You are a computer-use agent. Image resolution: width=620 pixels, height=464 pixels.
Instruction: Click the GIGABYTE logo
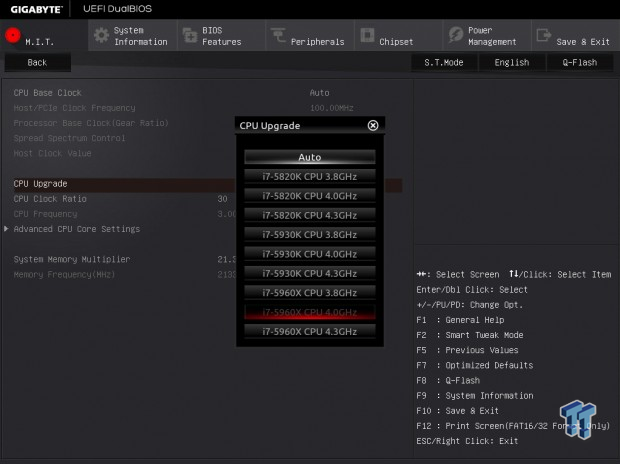pos(36,9)
